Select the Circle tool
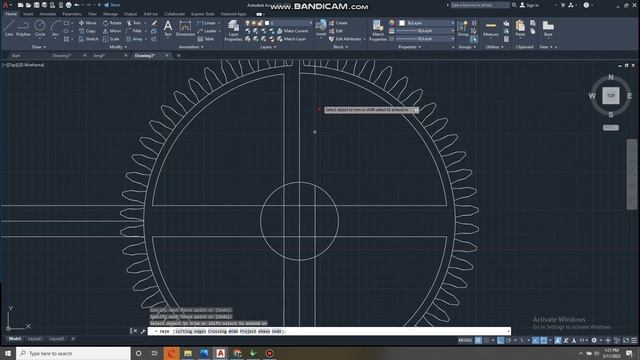This screenshot has width=640, height=360. click(x=40, y=29)
